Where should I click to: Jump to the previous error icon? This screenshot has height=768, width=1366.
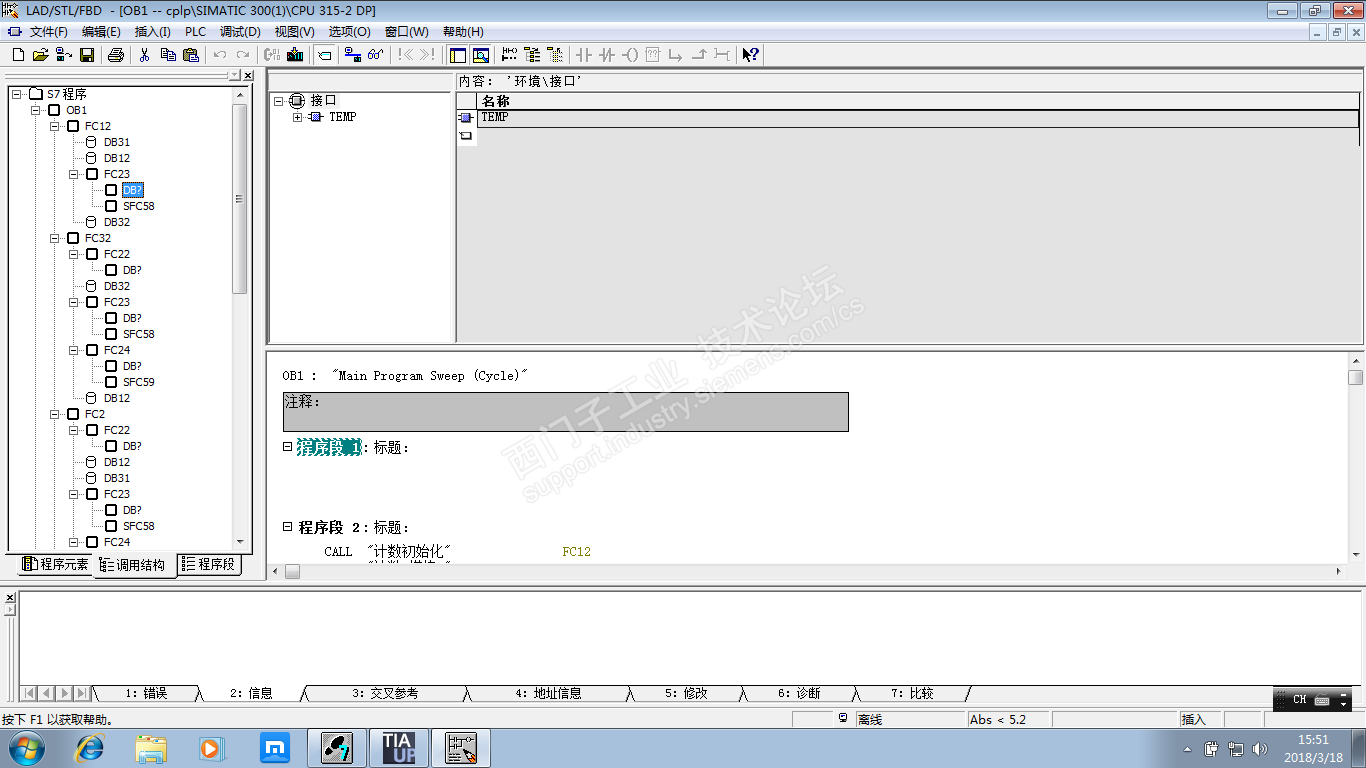click(405, 55)
